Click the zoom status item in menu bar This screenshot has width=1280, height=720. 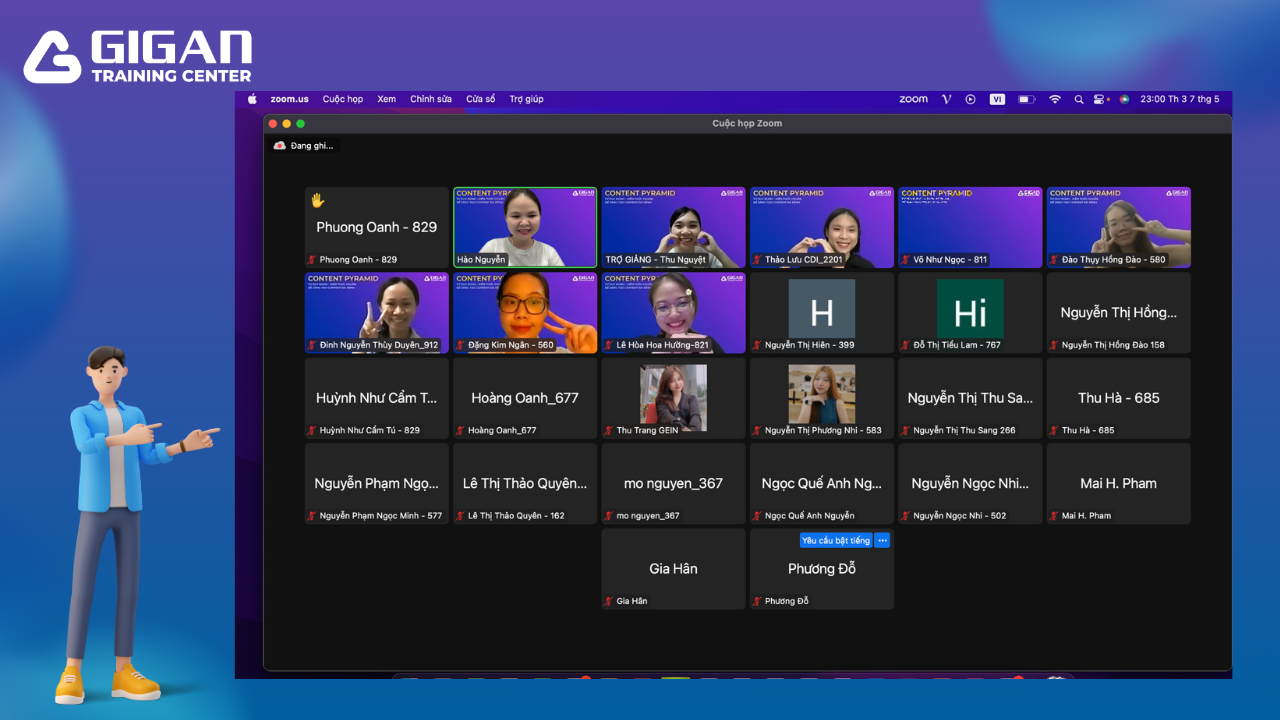pyautogui.click(x=913, y=99)
